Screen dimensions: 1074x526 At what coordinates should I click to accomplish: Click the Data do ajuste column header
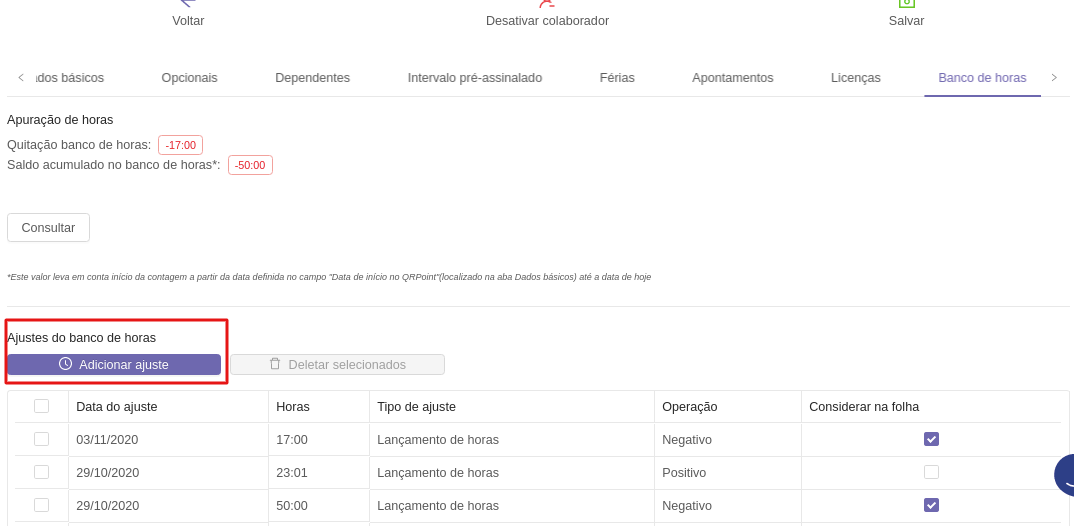(117, 407)
